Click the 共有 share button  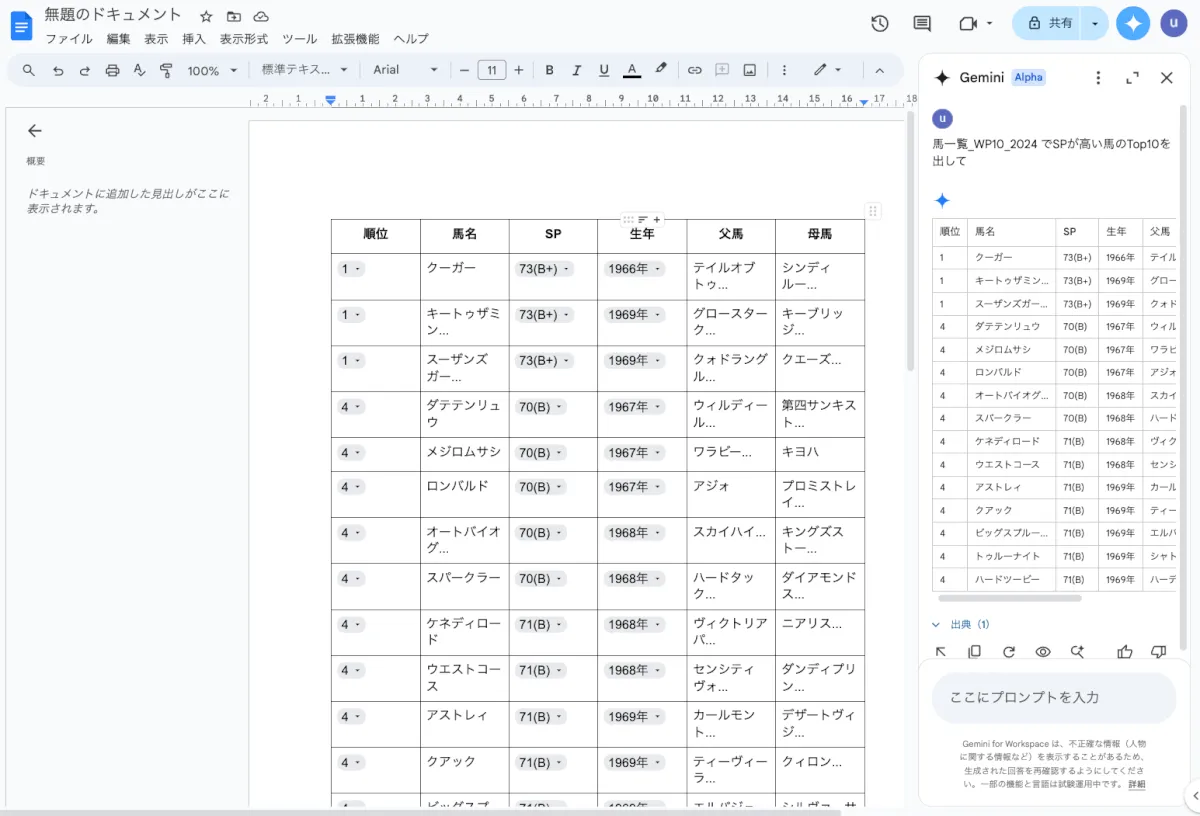1048,23
